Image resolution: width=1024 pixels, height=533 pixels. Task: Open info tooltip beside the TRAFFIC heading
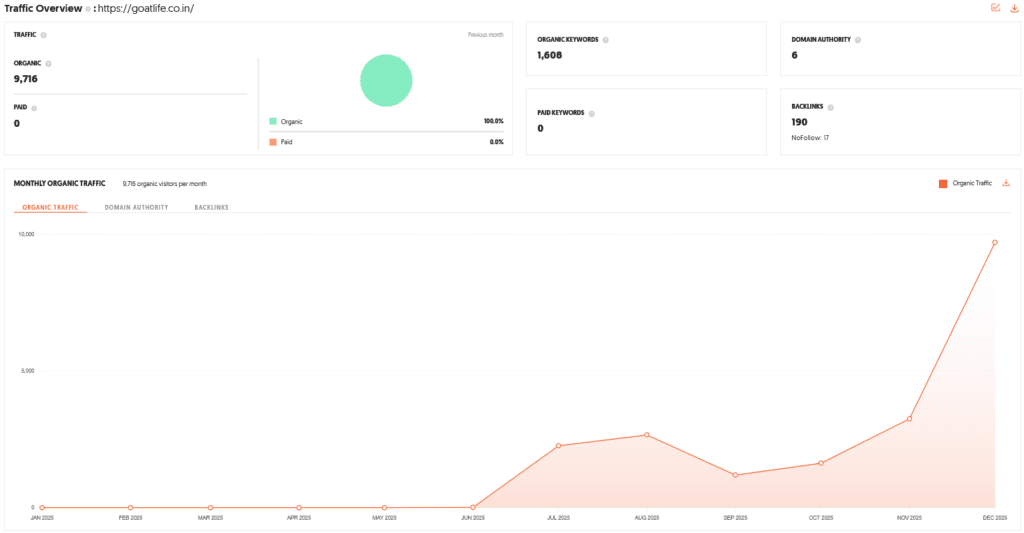pyautogui.click(x=44, y=35)
